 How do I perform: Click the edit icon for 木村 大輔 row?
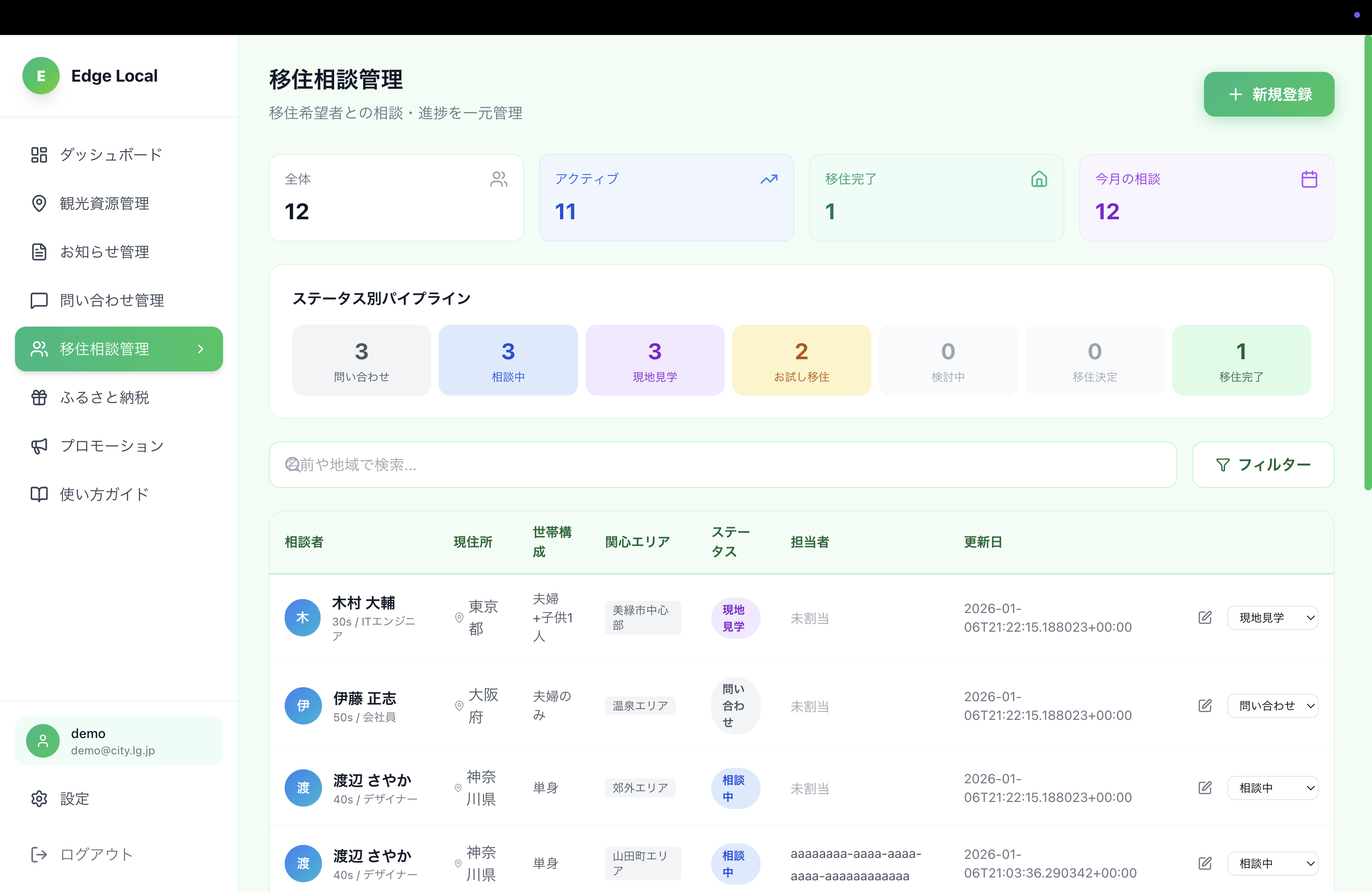(1204, 618)
